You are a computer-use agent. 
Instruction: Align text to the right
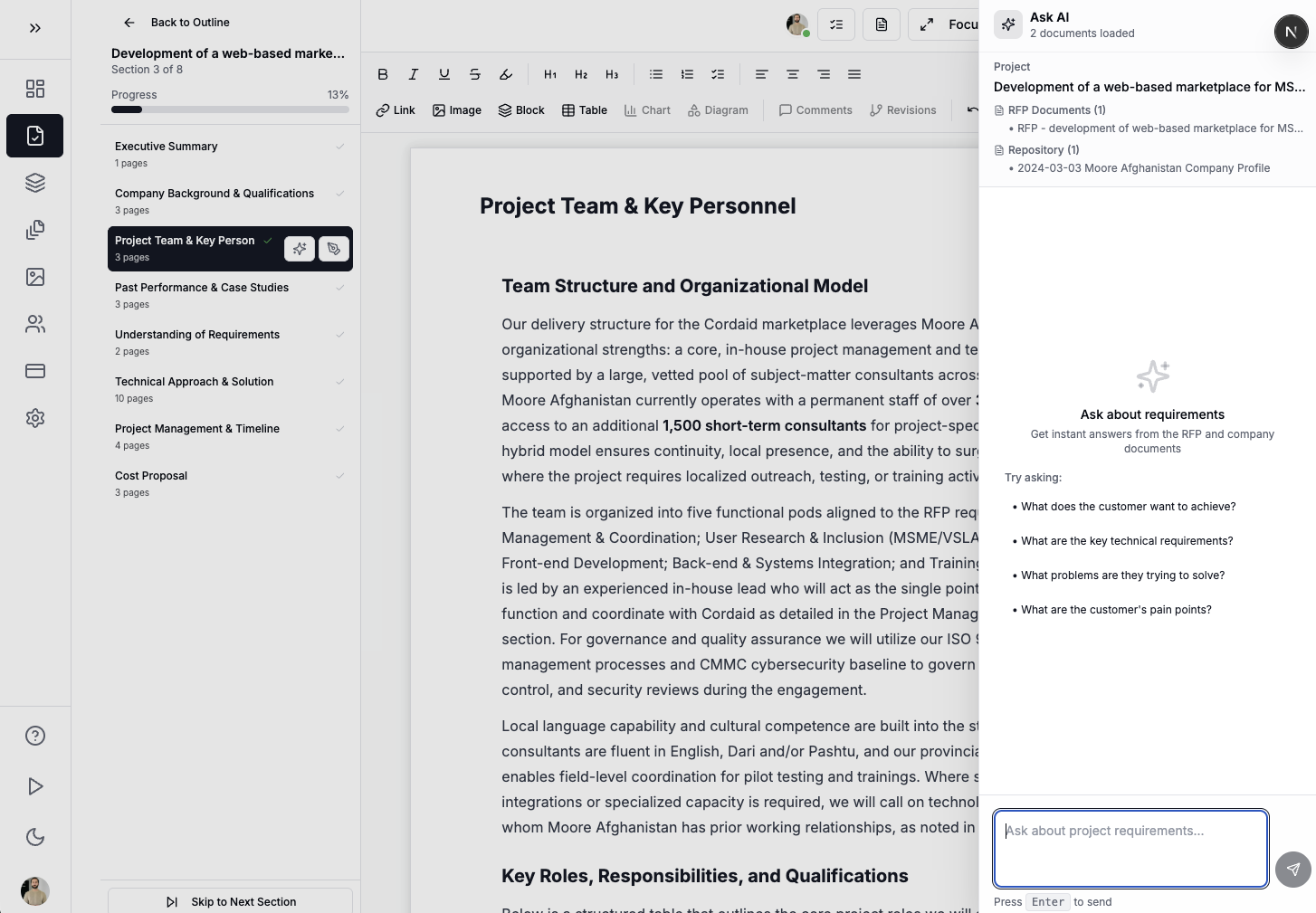point(824,74)
